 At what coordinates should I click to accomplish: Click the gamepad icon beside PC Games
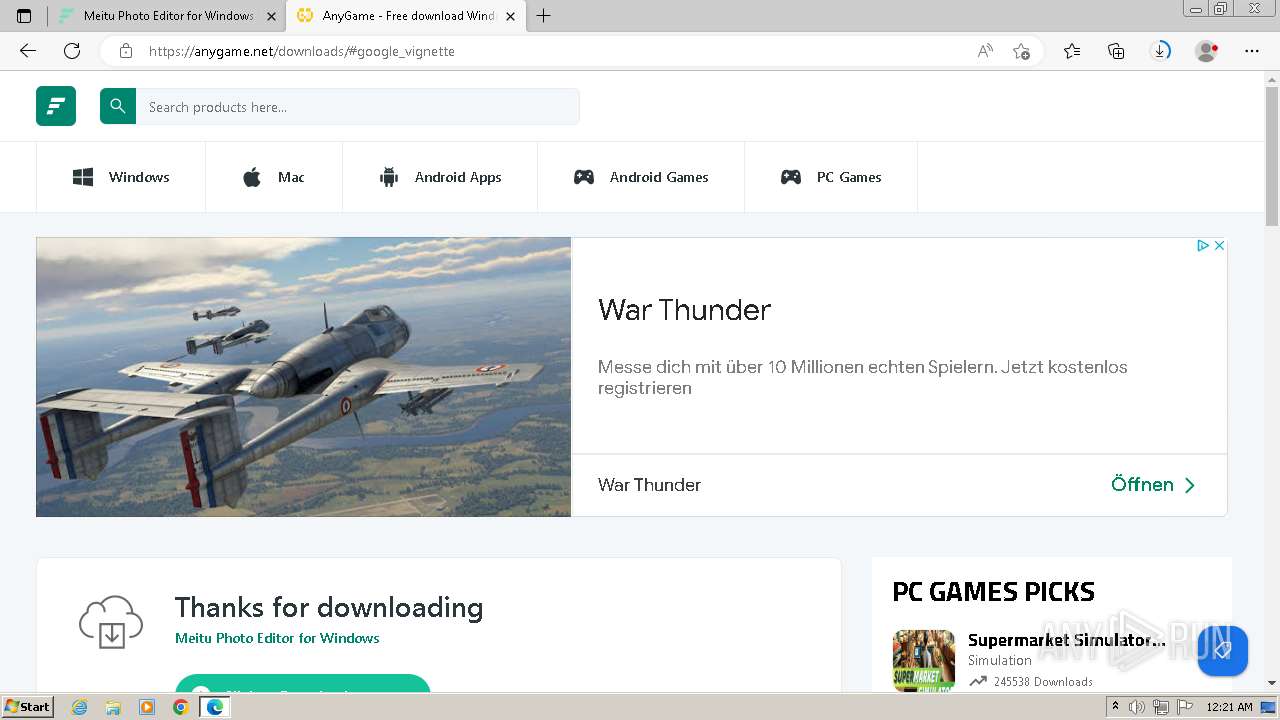coord(791,177)
